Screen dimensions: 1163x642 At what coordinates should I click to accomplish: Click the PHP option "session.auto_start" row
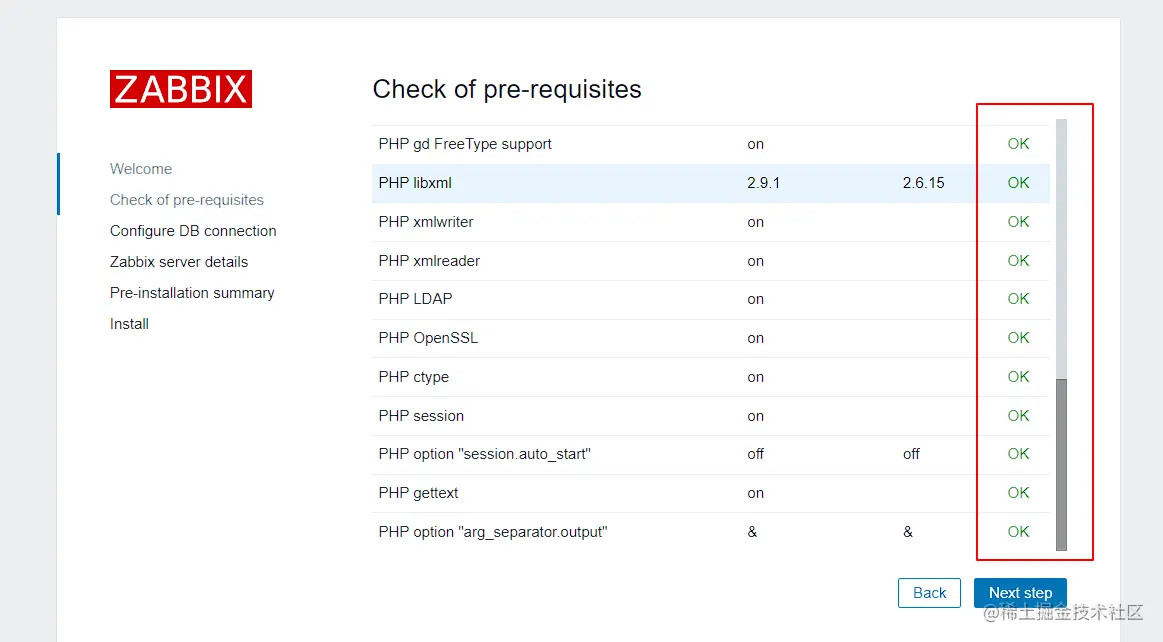click(x=485, y=454)
